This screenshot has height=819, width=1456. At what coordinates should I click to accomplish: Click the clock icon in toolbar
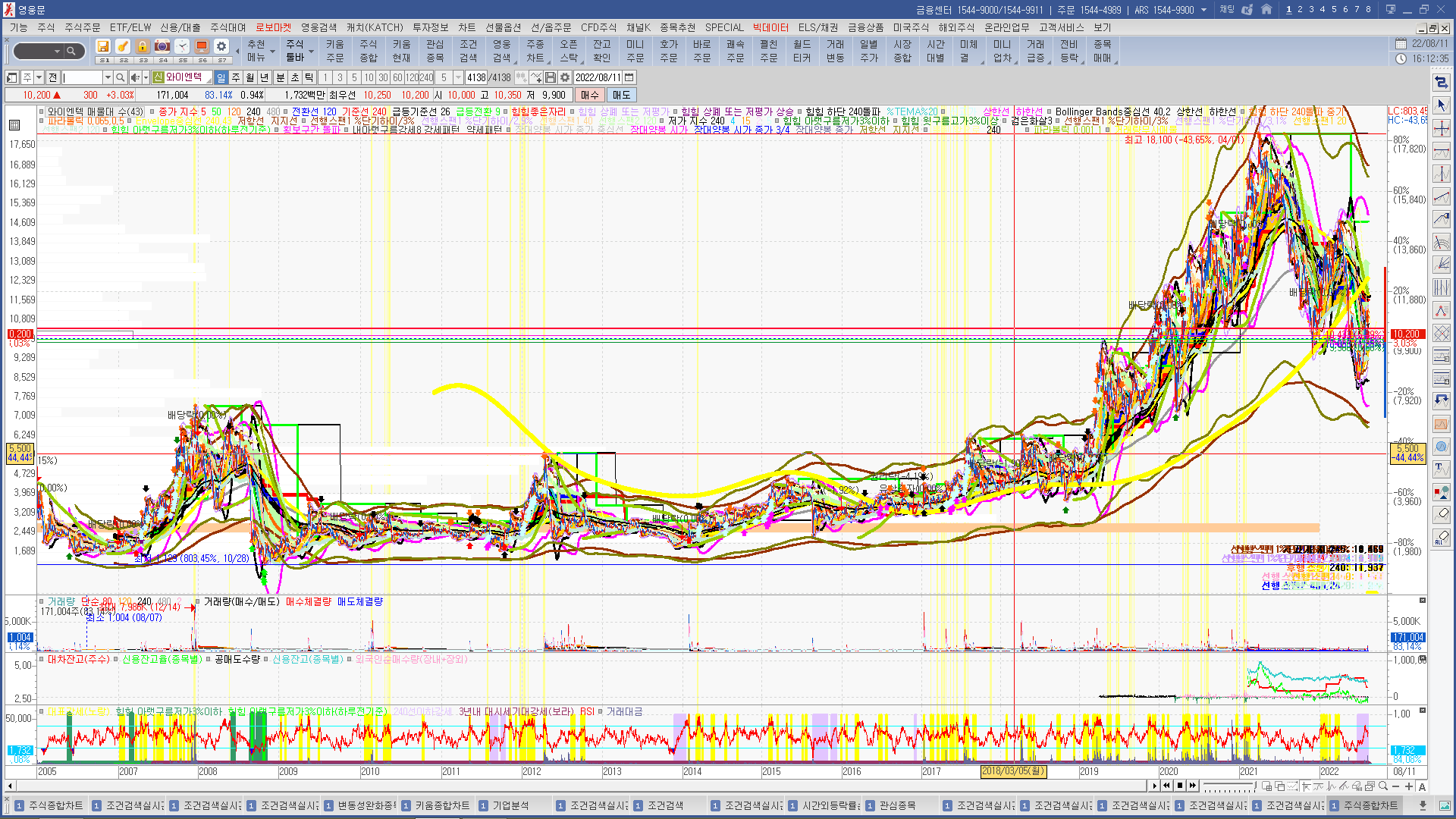pyautogui.click(x=182, y=47)
